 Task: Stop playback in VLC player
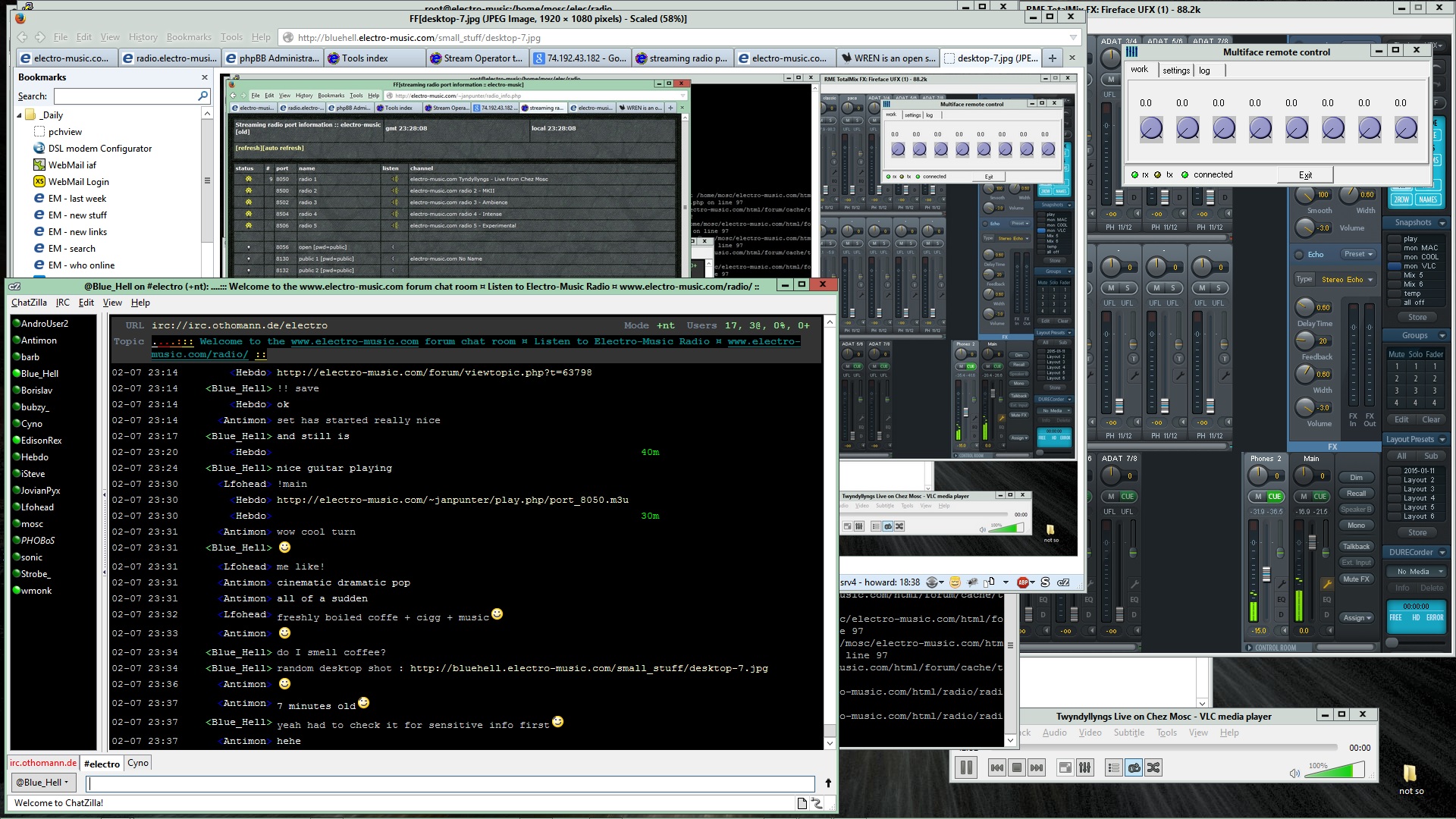[1017, 767]
